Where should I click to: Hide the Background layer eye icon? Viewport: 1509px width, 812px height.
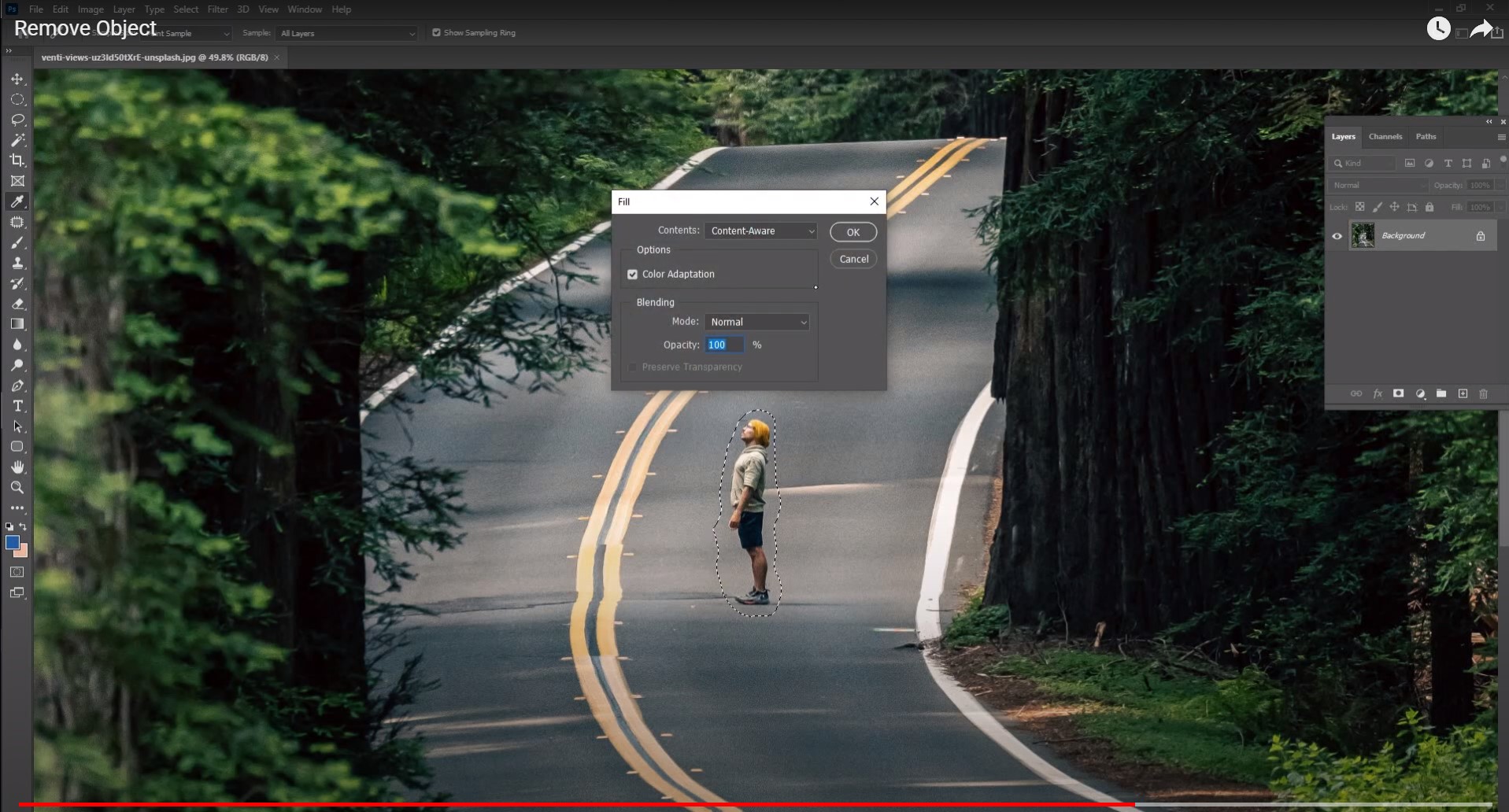pos(1337,236)
